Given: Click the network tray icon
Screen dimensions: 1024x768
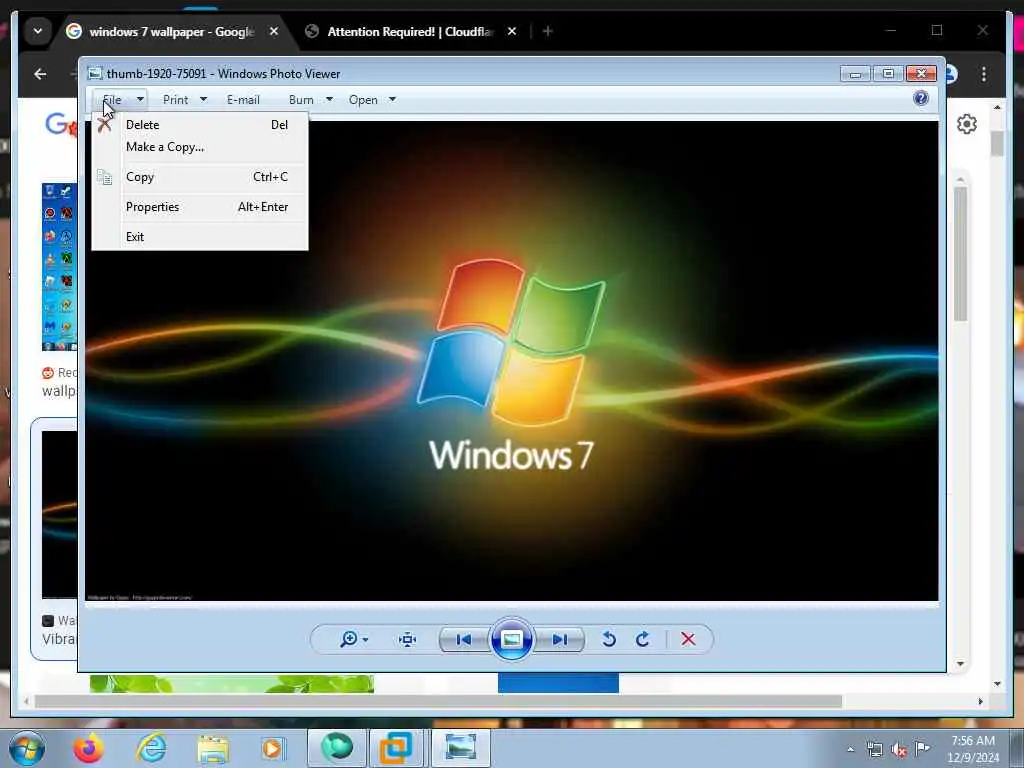Looking at the screenshot, I should coord(874,750).
